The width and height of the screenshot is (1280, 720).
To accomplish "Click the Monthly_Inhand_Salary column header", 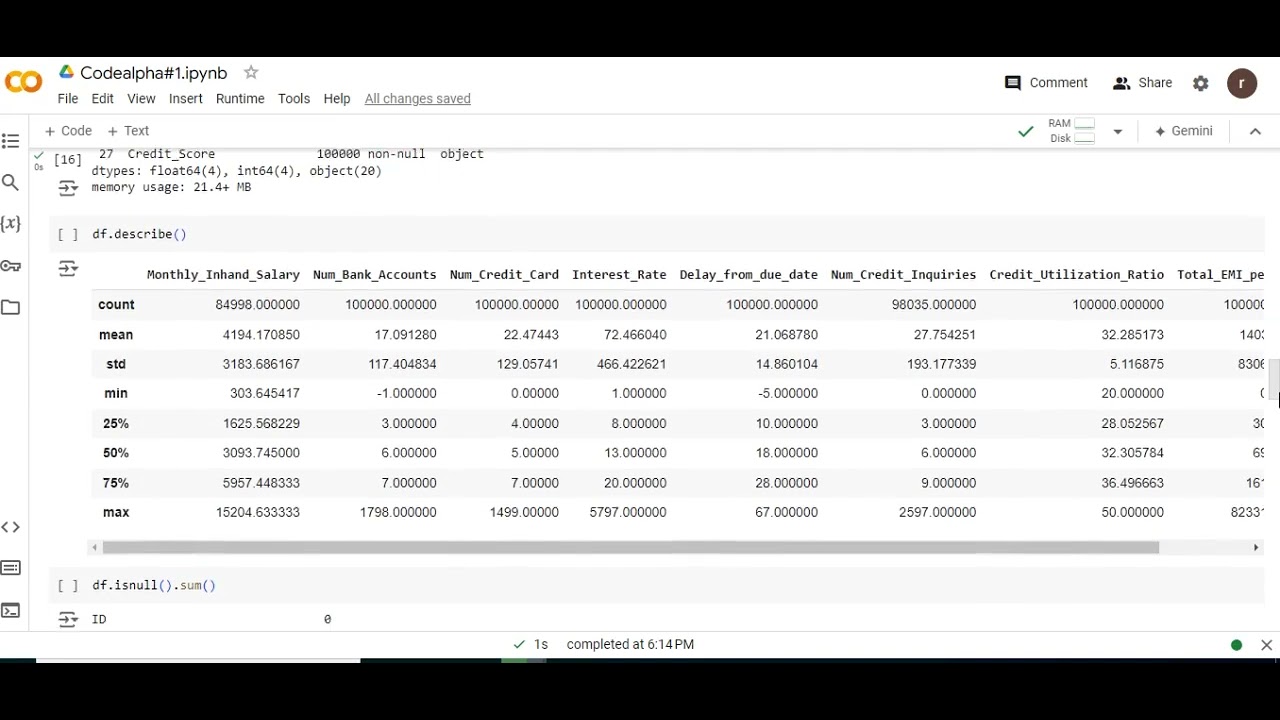I will tap(223, 275).
